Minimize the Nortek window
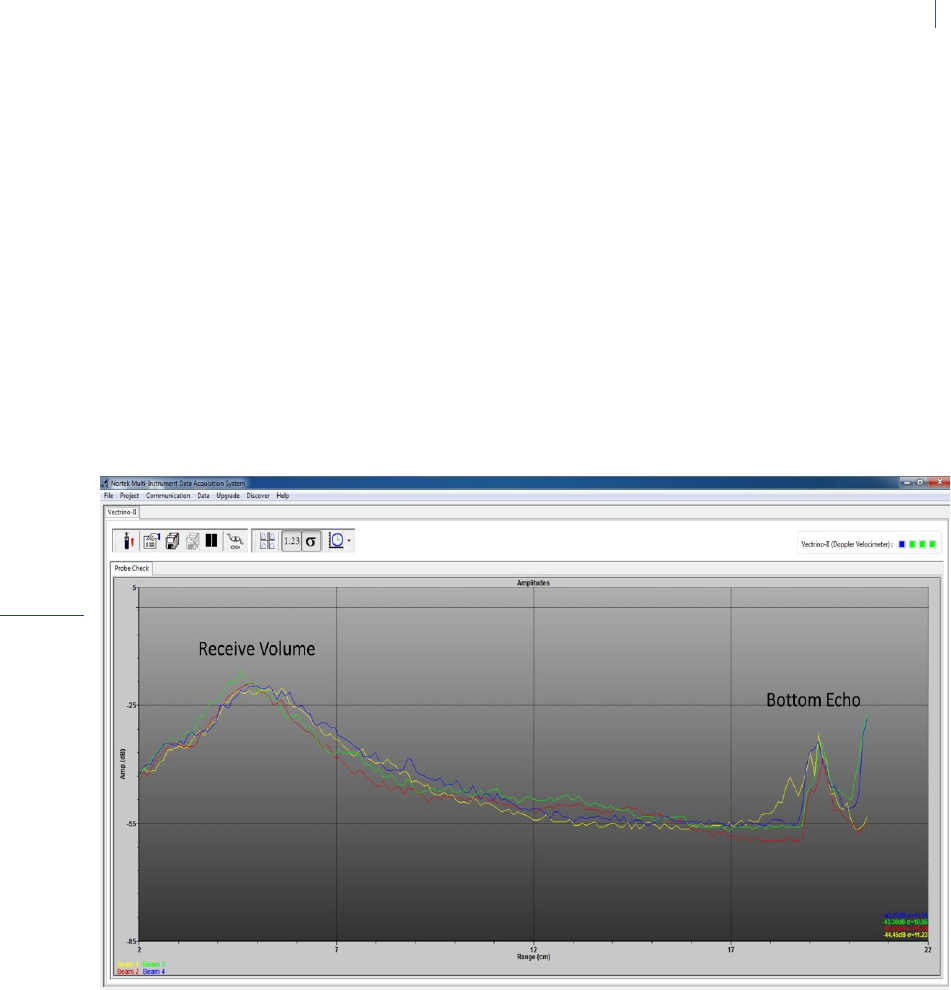The image size is (951, 990). [907, 482]
